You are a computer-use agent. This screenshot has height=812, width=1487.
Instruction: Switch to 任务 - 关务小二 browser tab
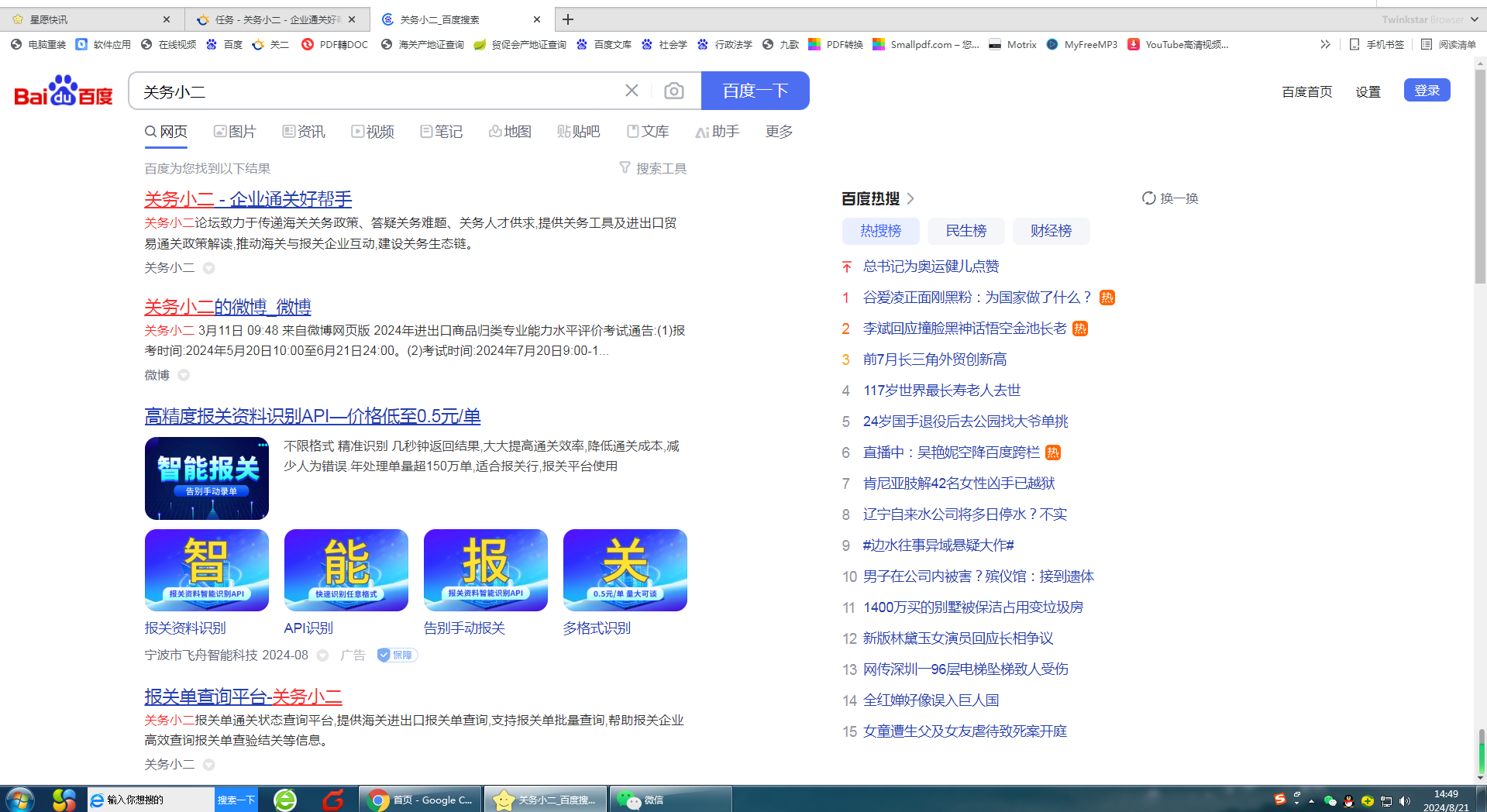point(277,19)
